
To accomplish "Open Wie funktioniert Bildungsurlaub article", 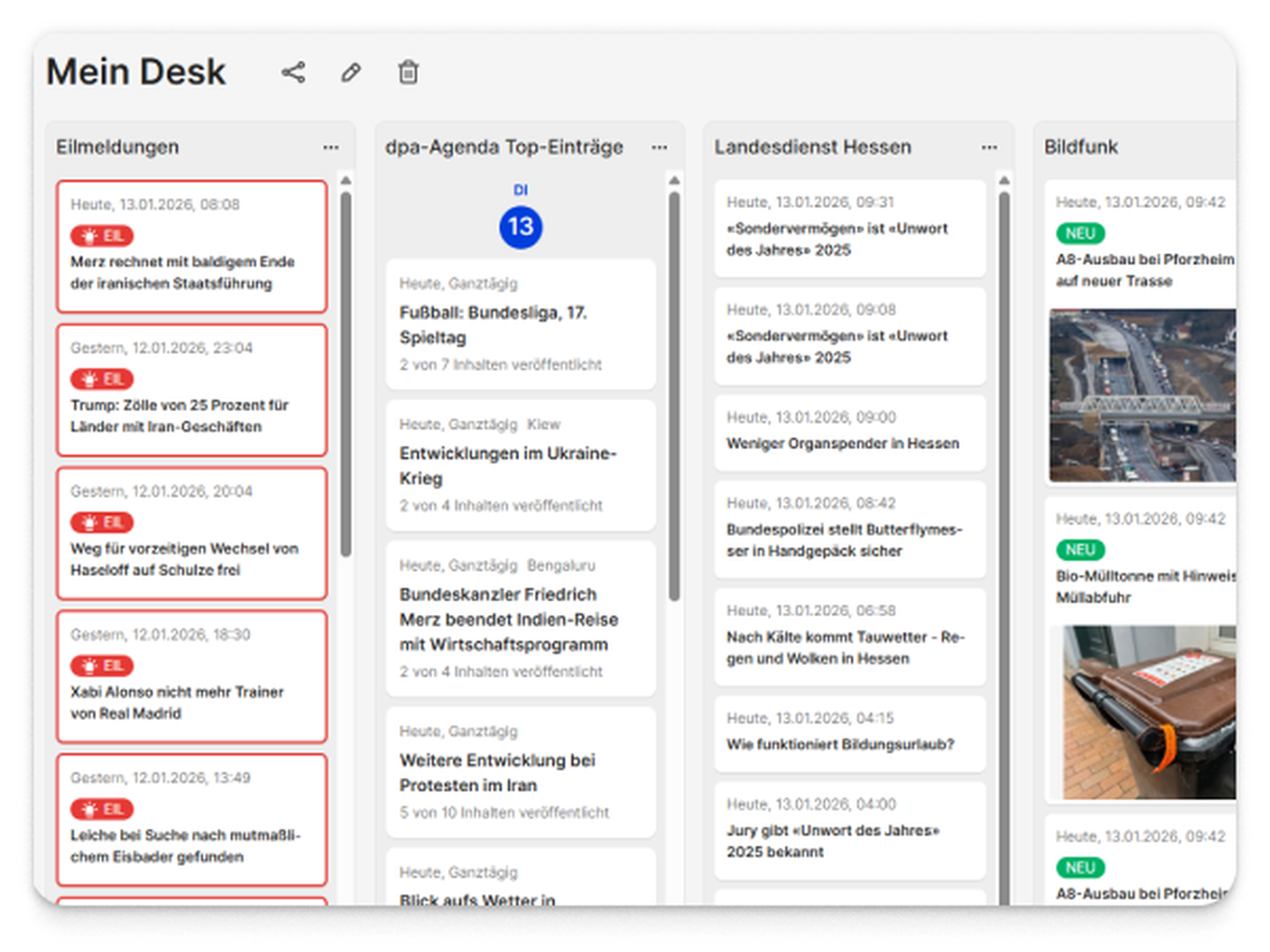I will (840, 744).
